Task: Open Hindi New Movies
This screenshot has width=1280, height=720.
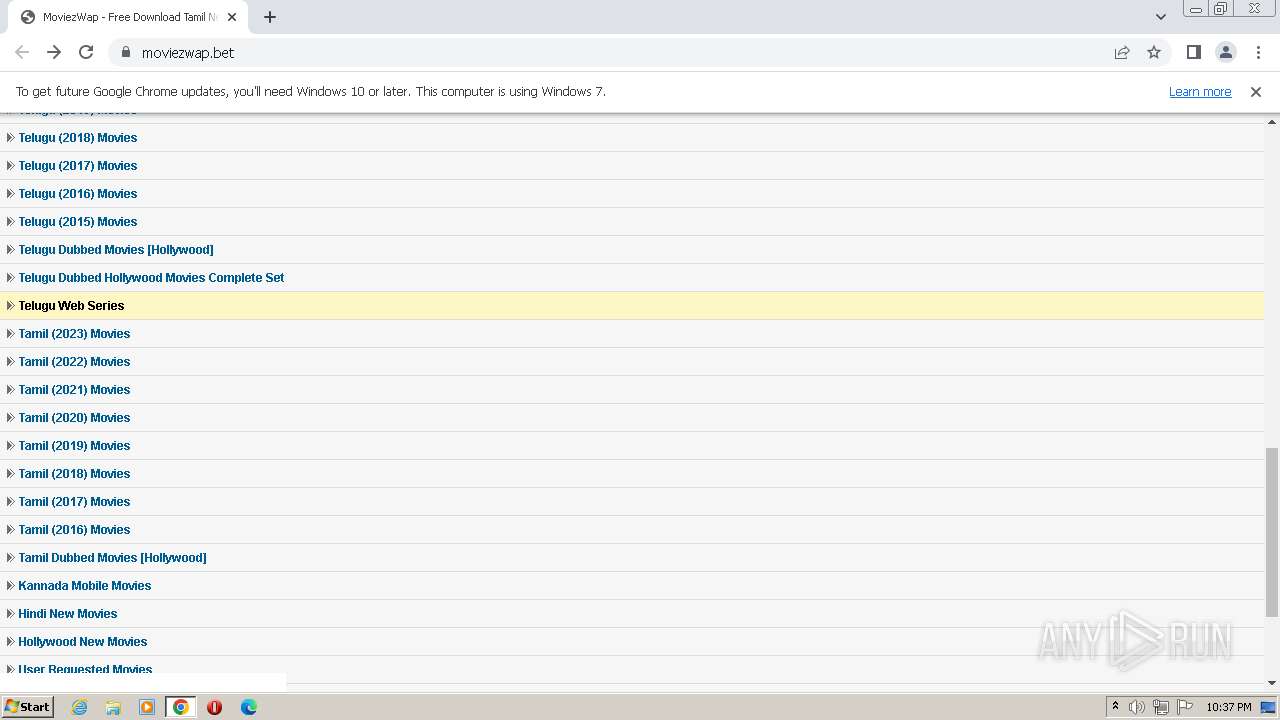Action: (x=68, y=614)
